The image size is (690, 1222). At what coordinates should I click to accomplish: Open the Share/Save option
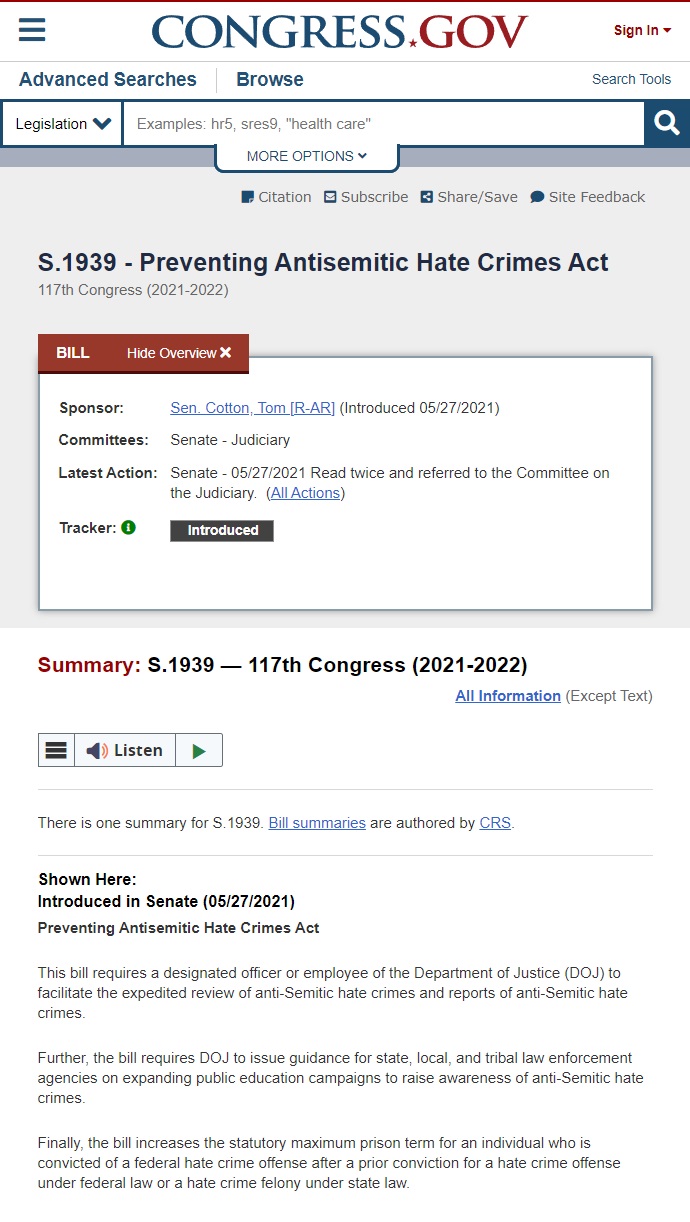click(x=469, y=197)
